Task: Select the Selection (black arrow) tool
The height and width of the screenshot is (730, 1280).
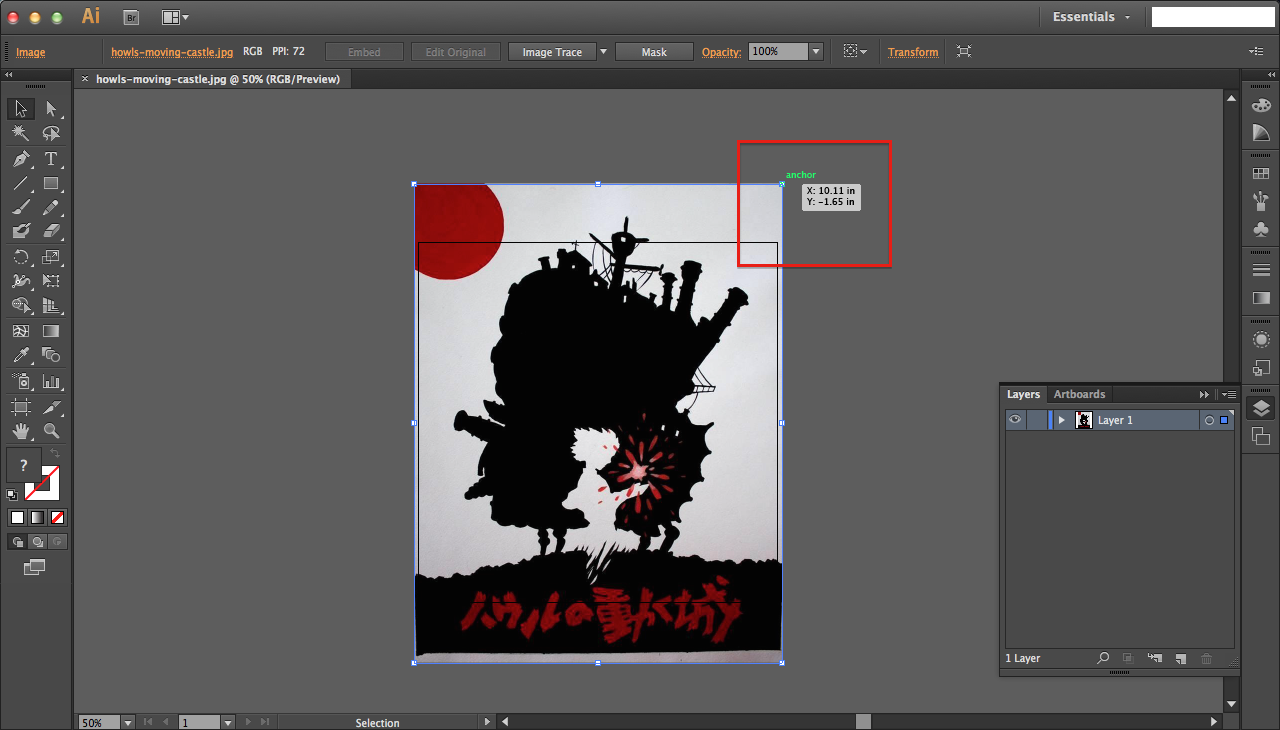Action: pos(21,109)
